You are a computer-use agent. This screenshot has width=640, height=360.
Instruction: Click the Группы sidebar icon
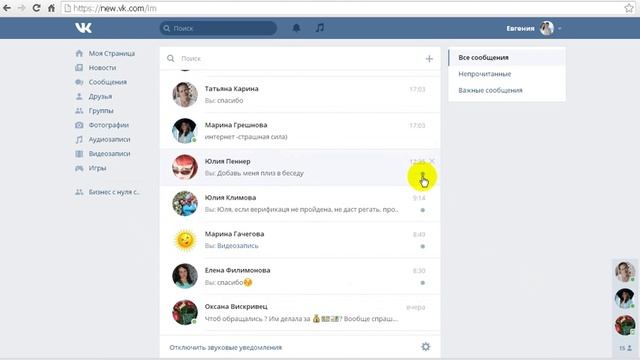coord(79,111)
